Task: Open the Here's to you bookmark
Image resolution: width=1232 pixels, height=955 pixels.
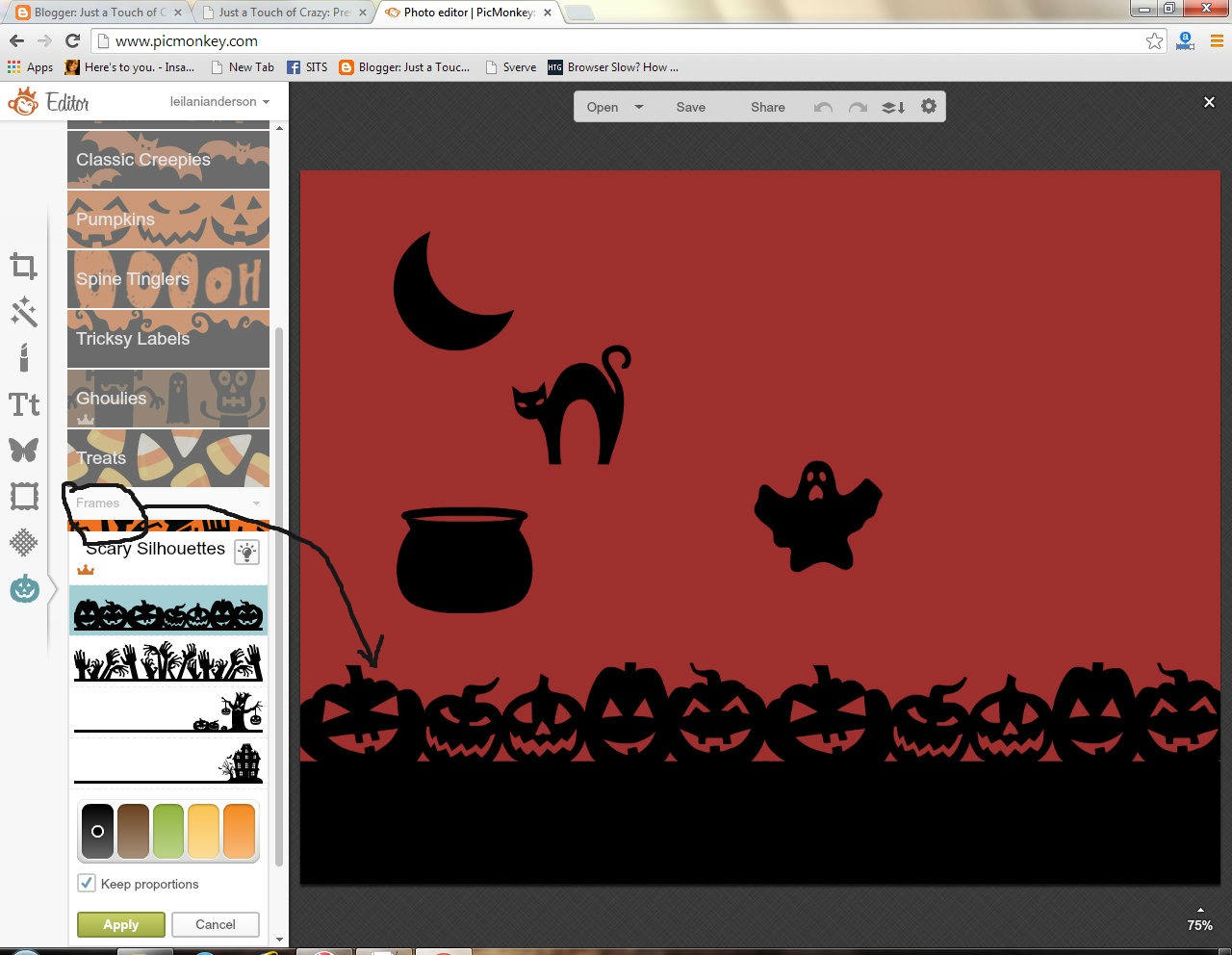Action: [129, 67]
